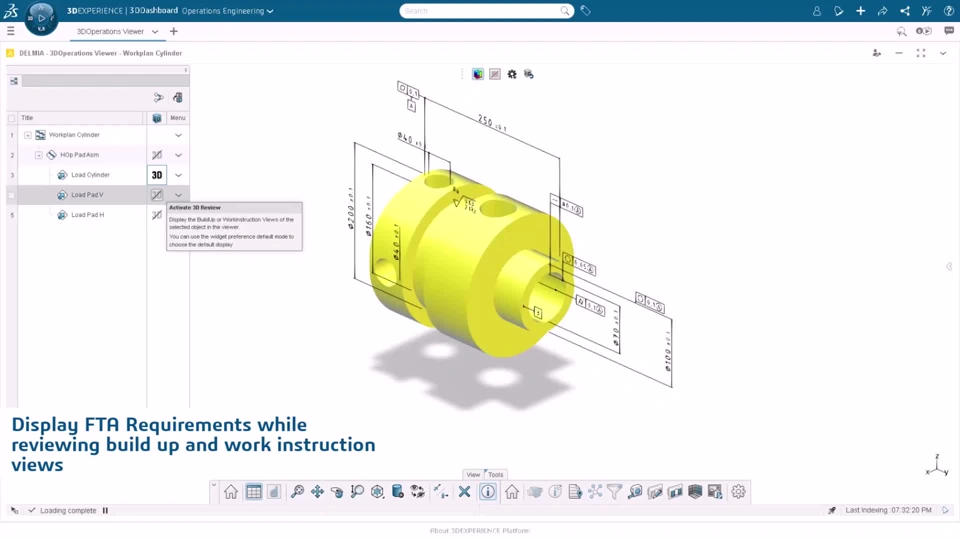Screen dimensions: 960x540
Task: Open the settings gear at toolbar's right end
Action: [738, 492]
